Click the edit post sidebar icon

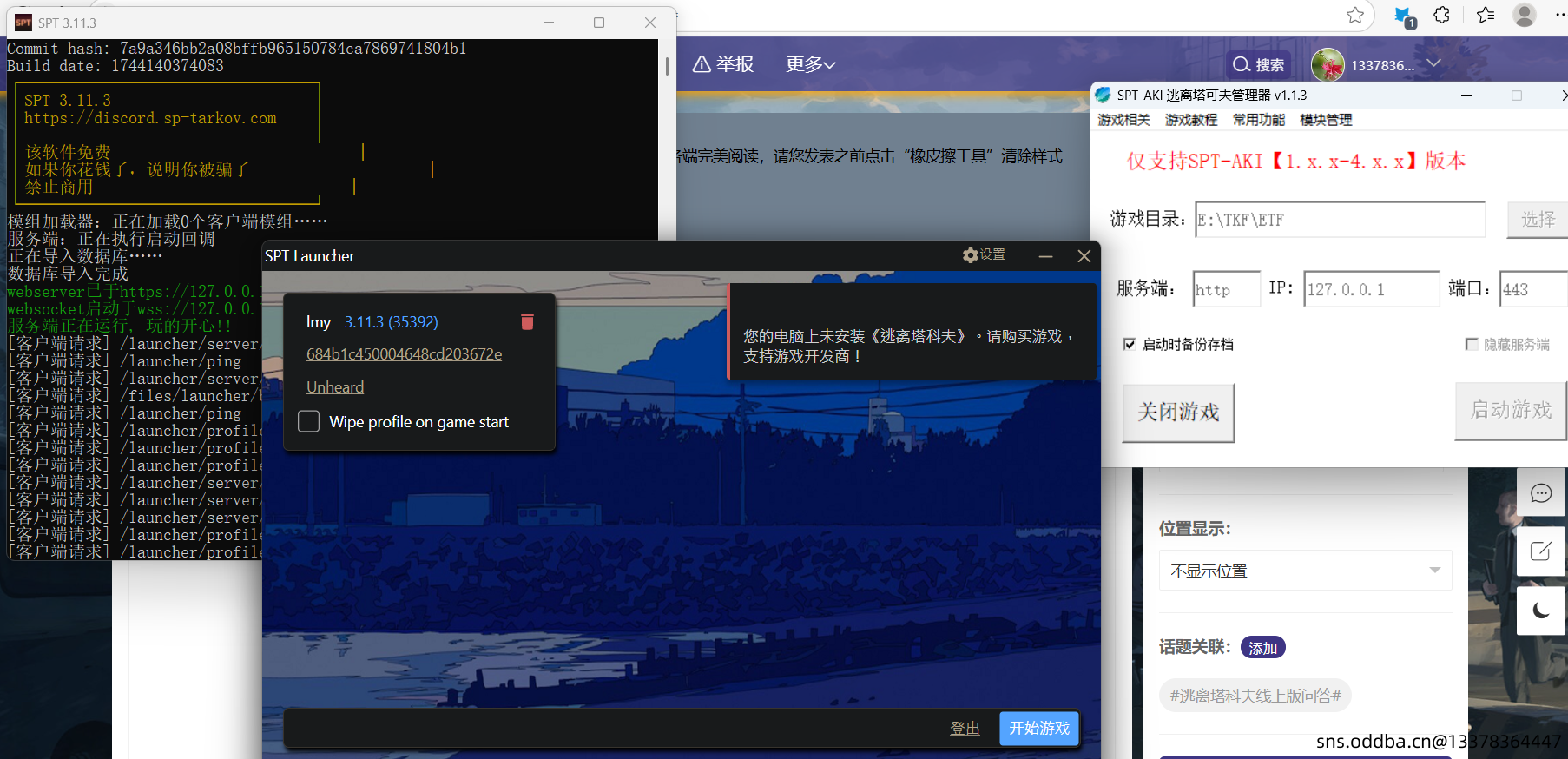click(x=1541, y=551)
